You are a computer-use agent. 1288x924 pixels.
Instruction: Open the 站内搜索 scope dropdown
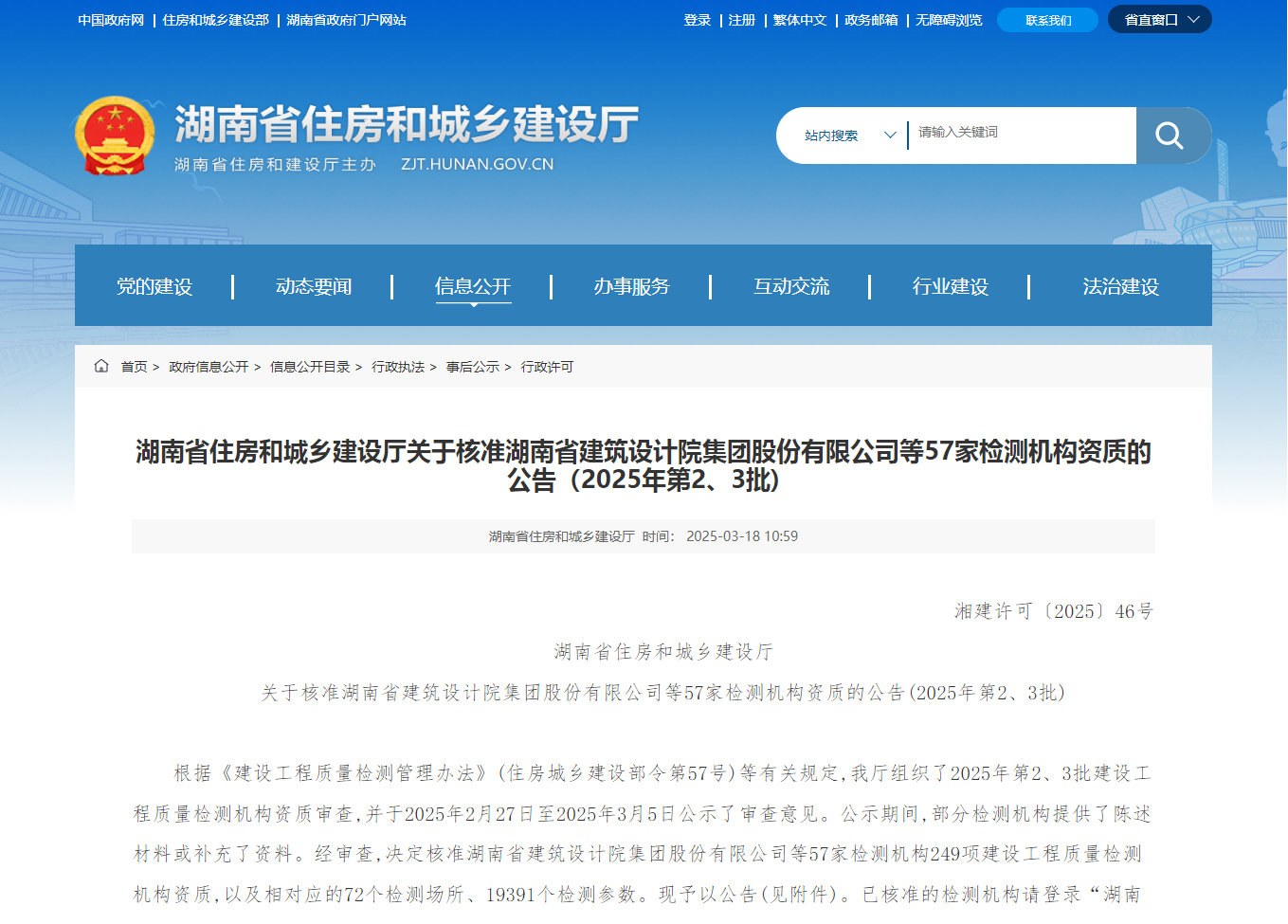pyautogui.click(x=850, y=136)
